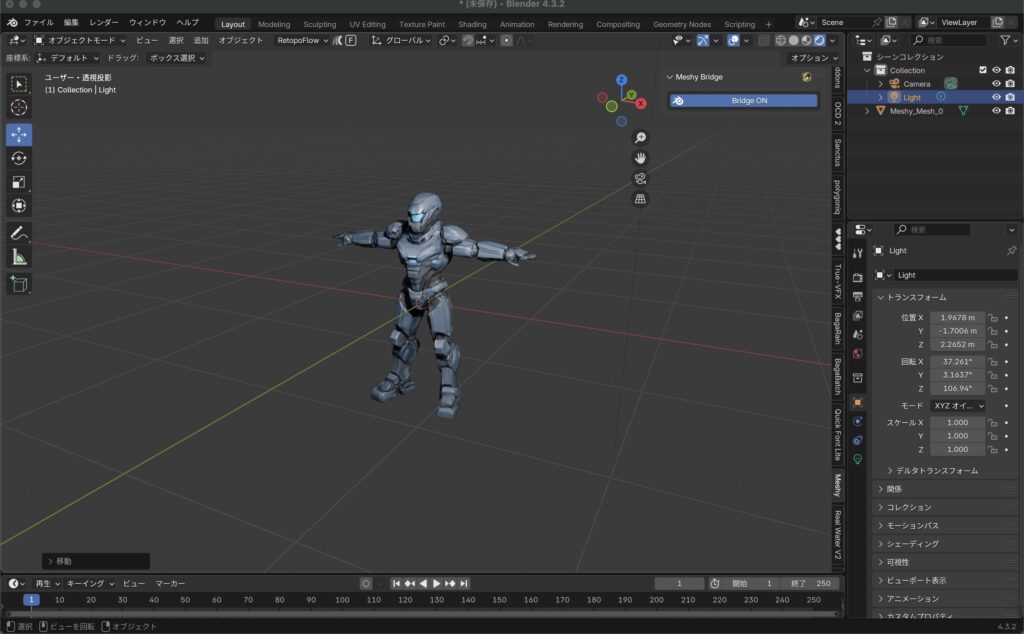Open the オブジェクトモード mode dropdown
The height and width of the screenshot is (634, 1024).
[x=80, y=40]
